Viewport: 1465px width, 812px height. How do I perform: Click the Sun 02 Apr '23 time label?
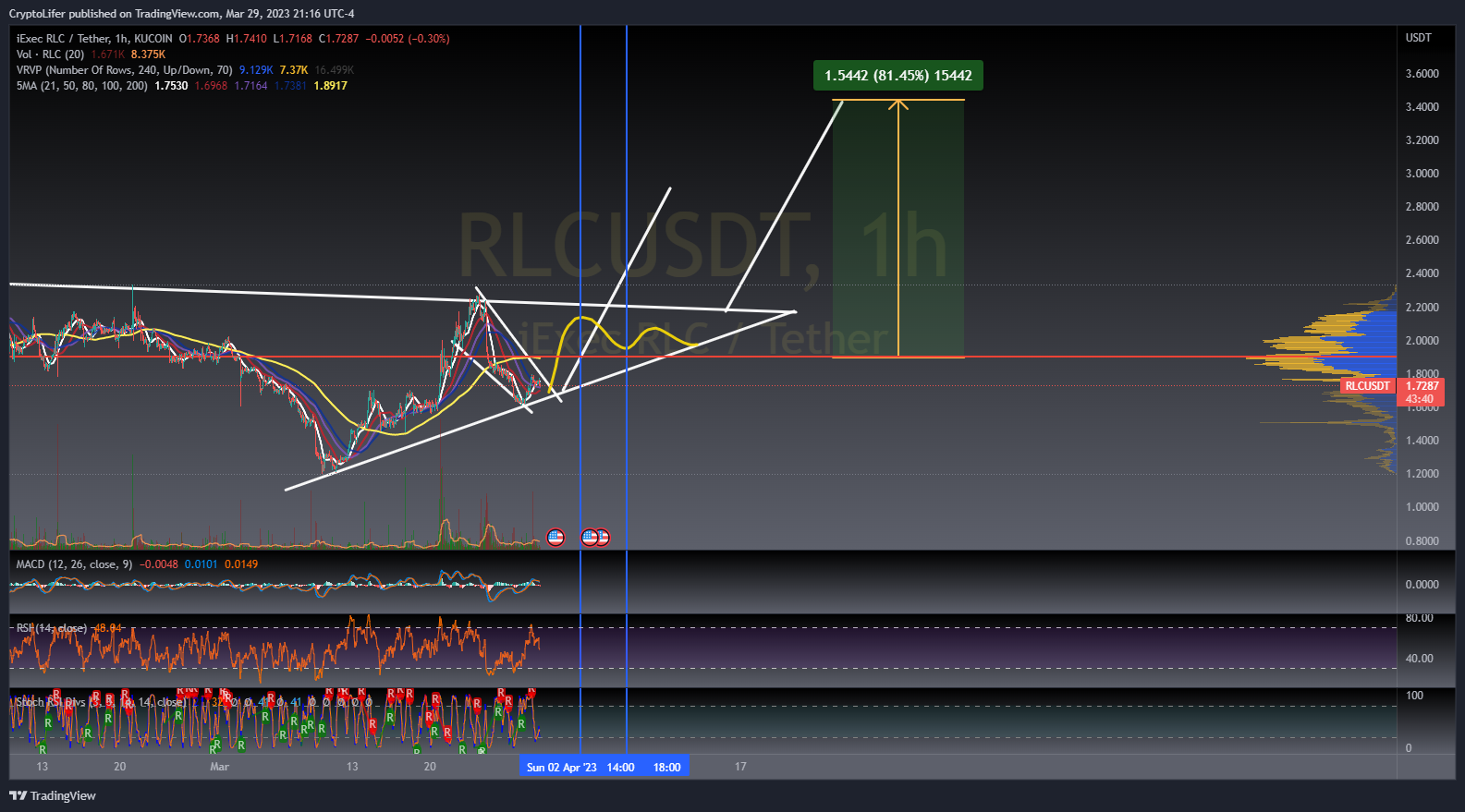562,767
